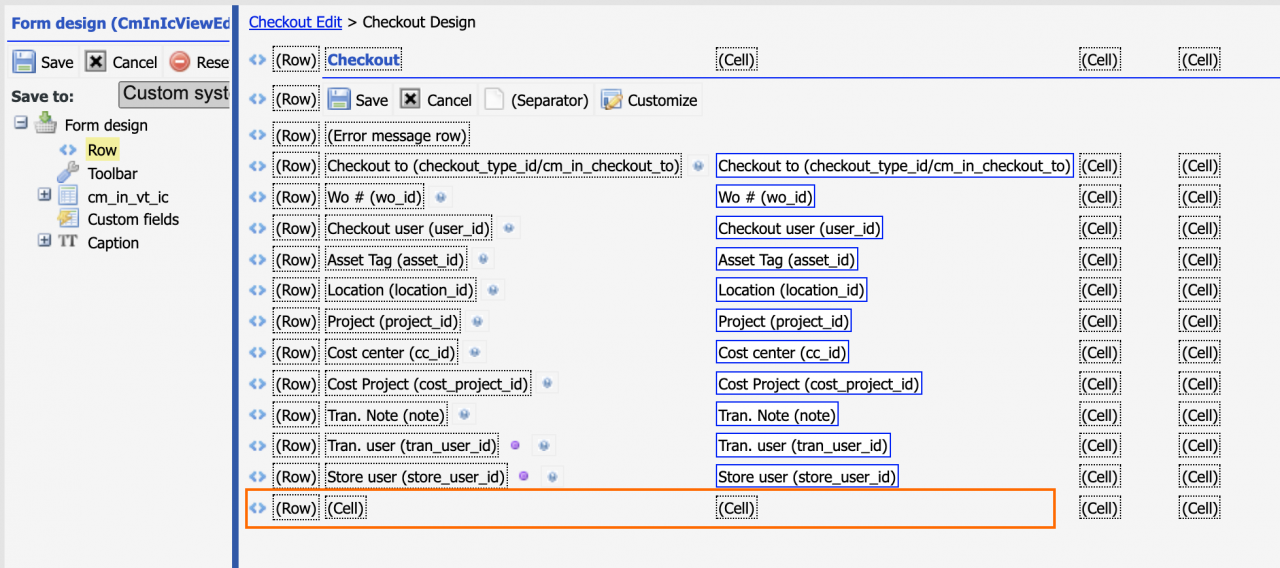
Task: Click the angle-bracket icon of the Store user row
Action: 258,476
